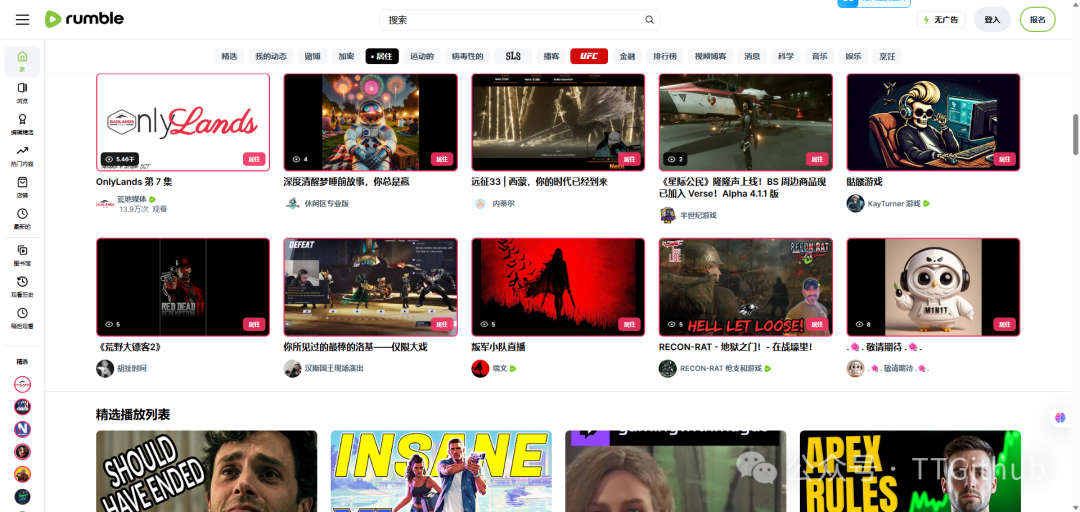Screen dimensions: 1080x512
Task: Select the red UFC tab
Action: [589, 57]
